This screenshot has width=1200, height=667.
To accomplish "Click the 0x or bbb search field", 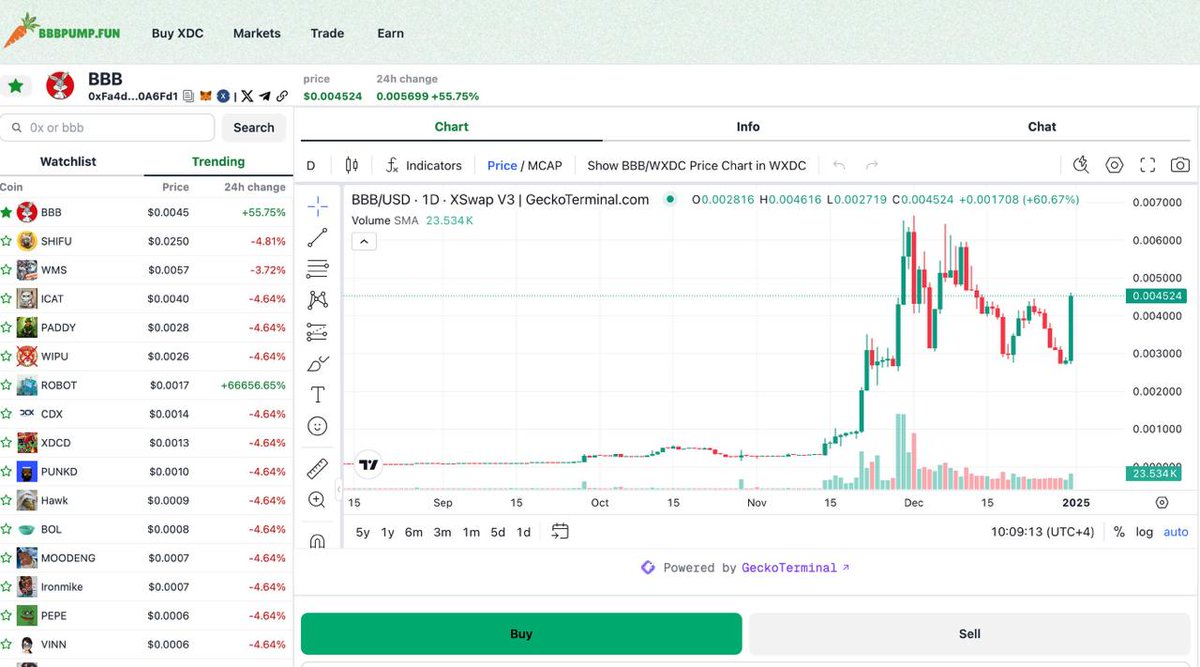I will pos(107,128).
